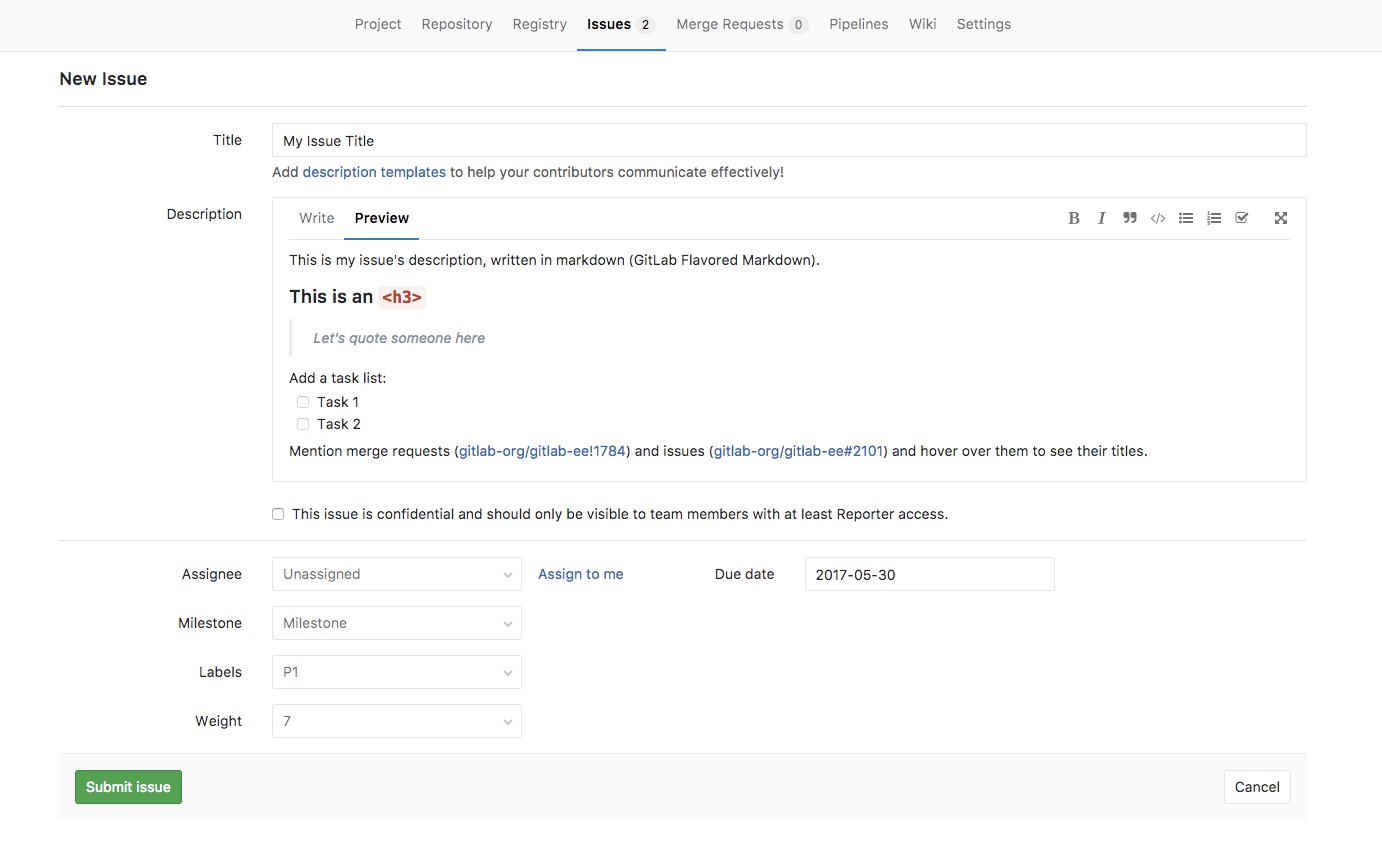Mark this issue as confidential
Image resolution: width=1382 pixels, height=855 pixels.
pyautogui.click(x=278, y=514)
